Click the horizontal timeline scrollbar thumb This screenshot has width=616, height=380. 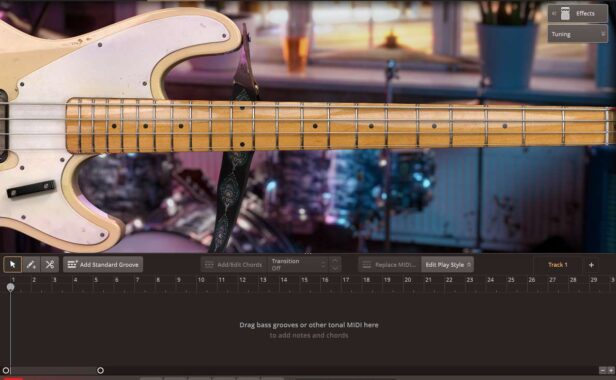53,370
